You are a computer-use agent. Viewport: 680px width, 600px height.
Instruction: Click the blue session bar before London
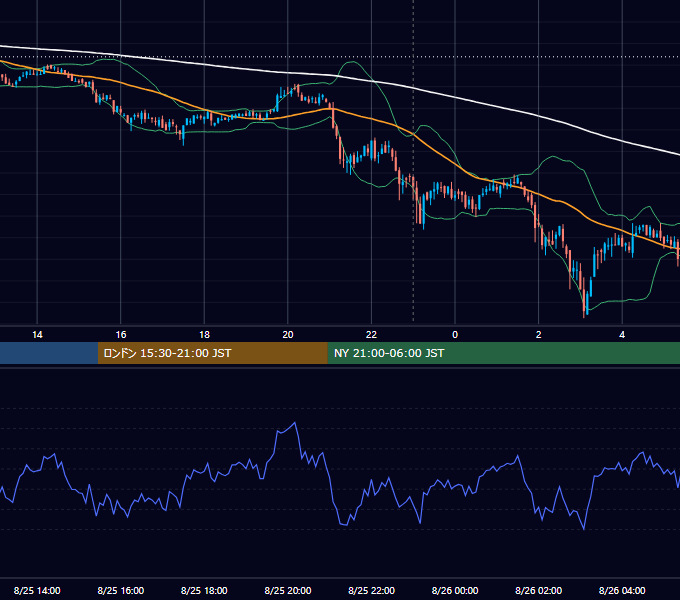pyautogui.click(x=49, y=353)
